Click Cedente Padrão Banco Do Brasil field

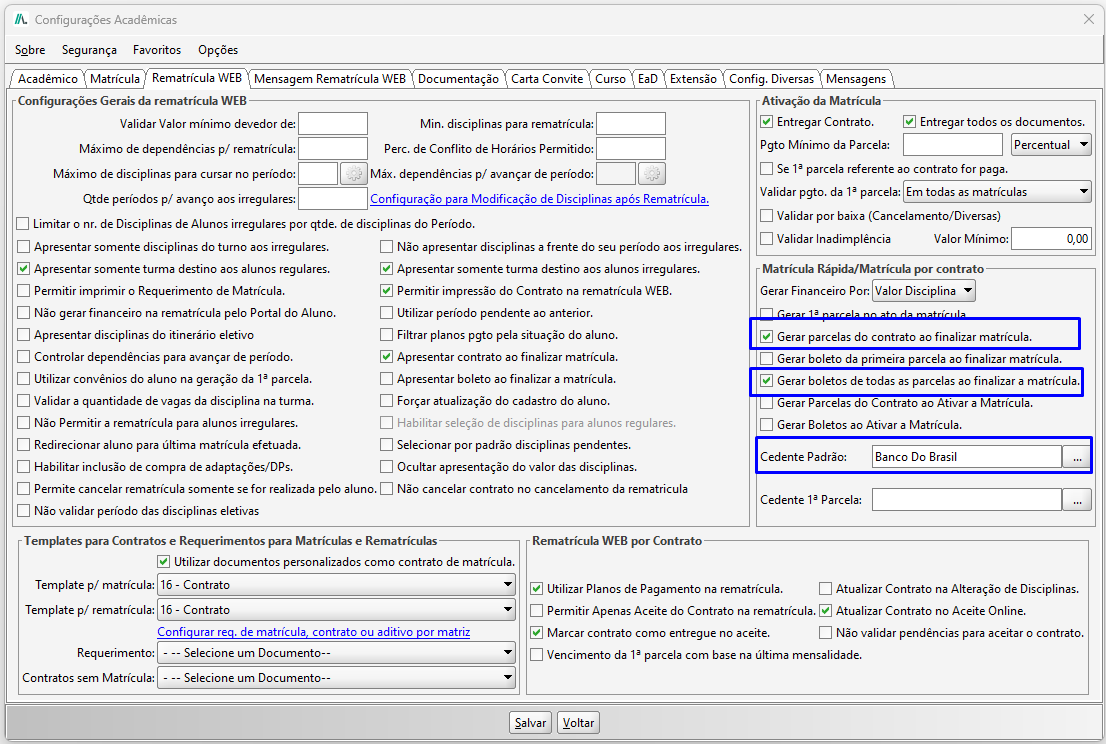coord(967,457)
